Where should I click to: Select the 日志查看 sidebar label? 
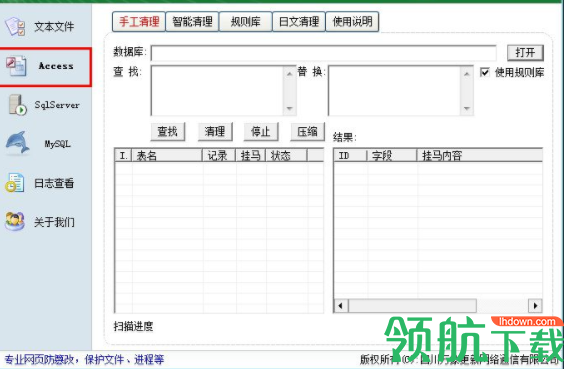[x=54, y=183]
